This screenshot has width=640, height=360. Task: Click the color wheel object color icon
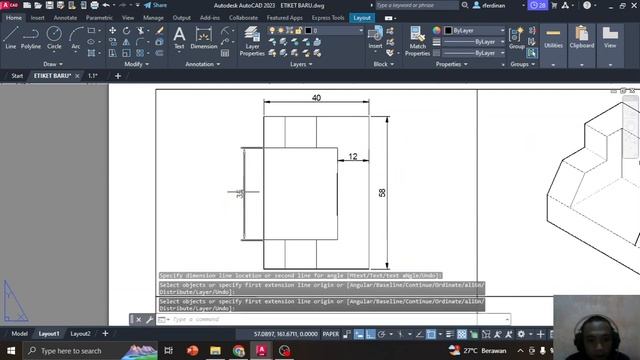click(437, 31)
